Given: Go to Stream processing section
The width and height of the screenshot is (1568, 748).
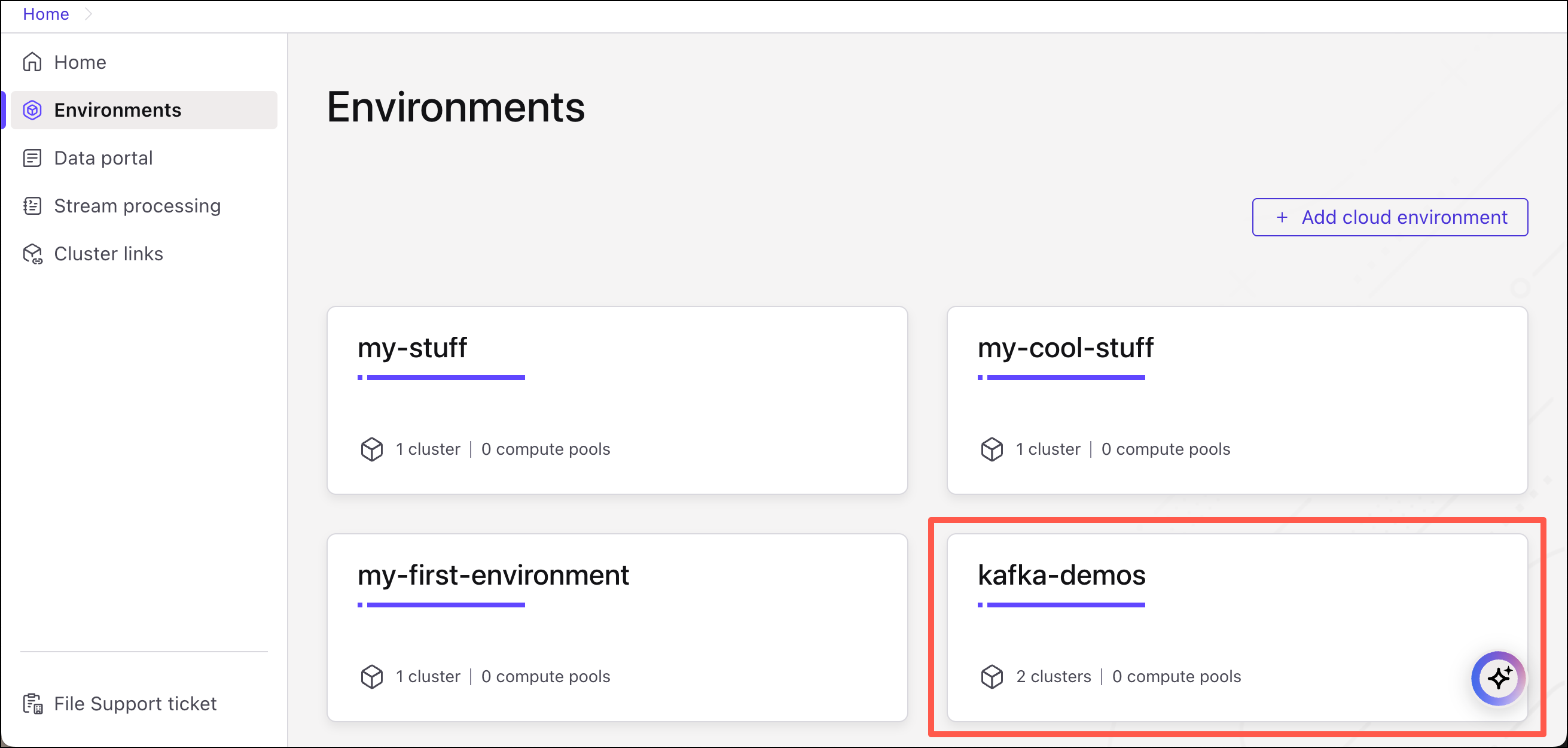Looking at the screenshot, I should 137,206.
